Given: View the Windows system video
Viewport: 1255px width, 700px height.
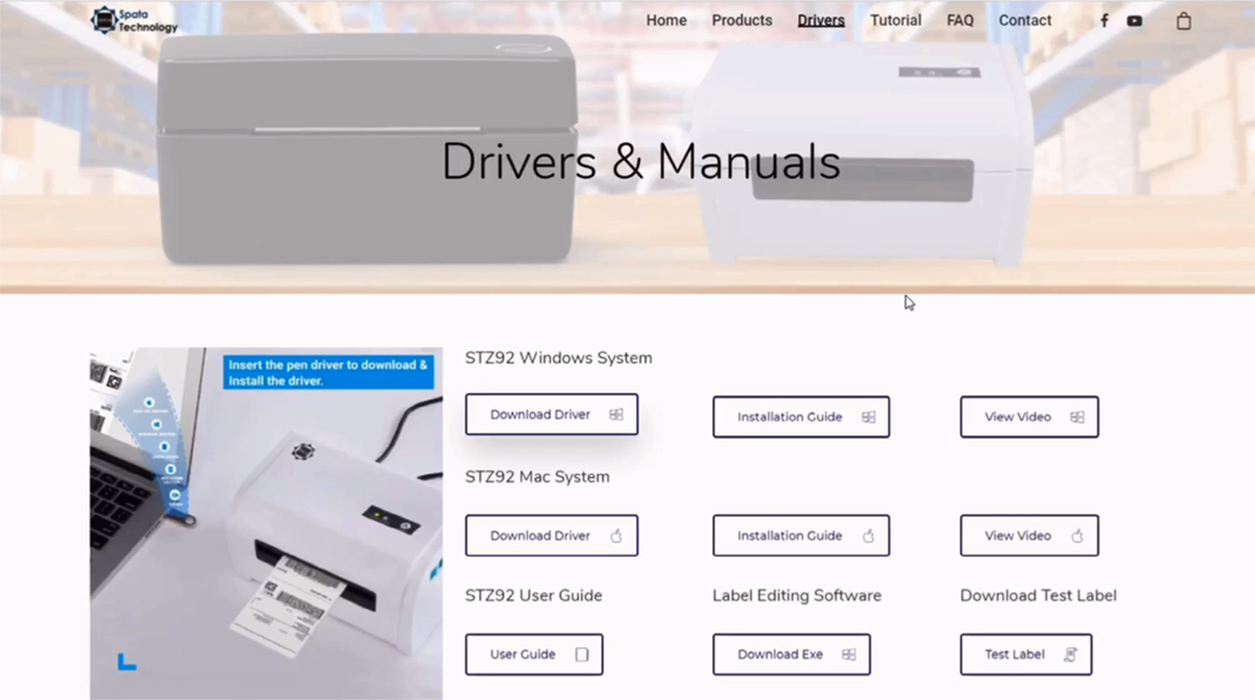Looking at the screenshot, I should (1028, 417).
